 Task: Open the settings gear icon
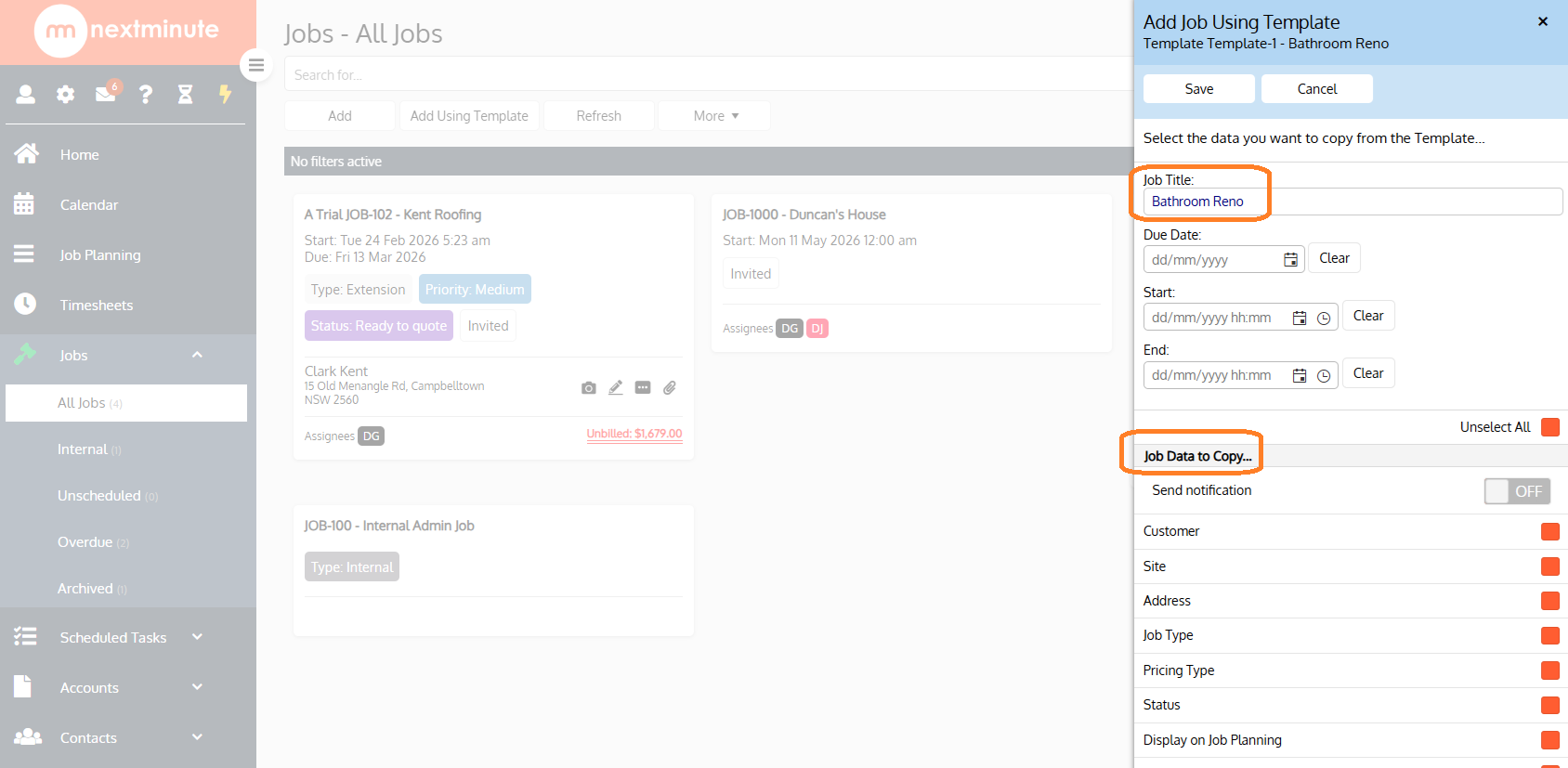(65, 94)
